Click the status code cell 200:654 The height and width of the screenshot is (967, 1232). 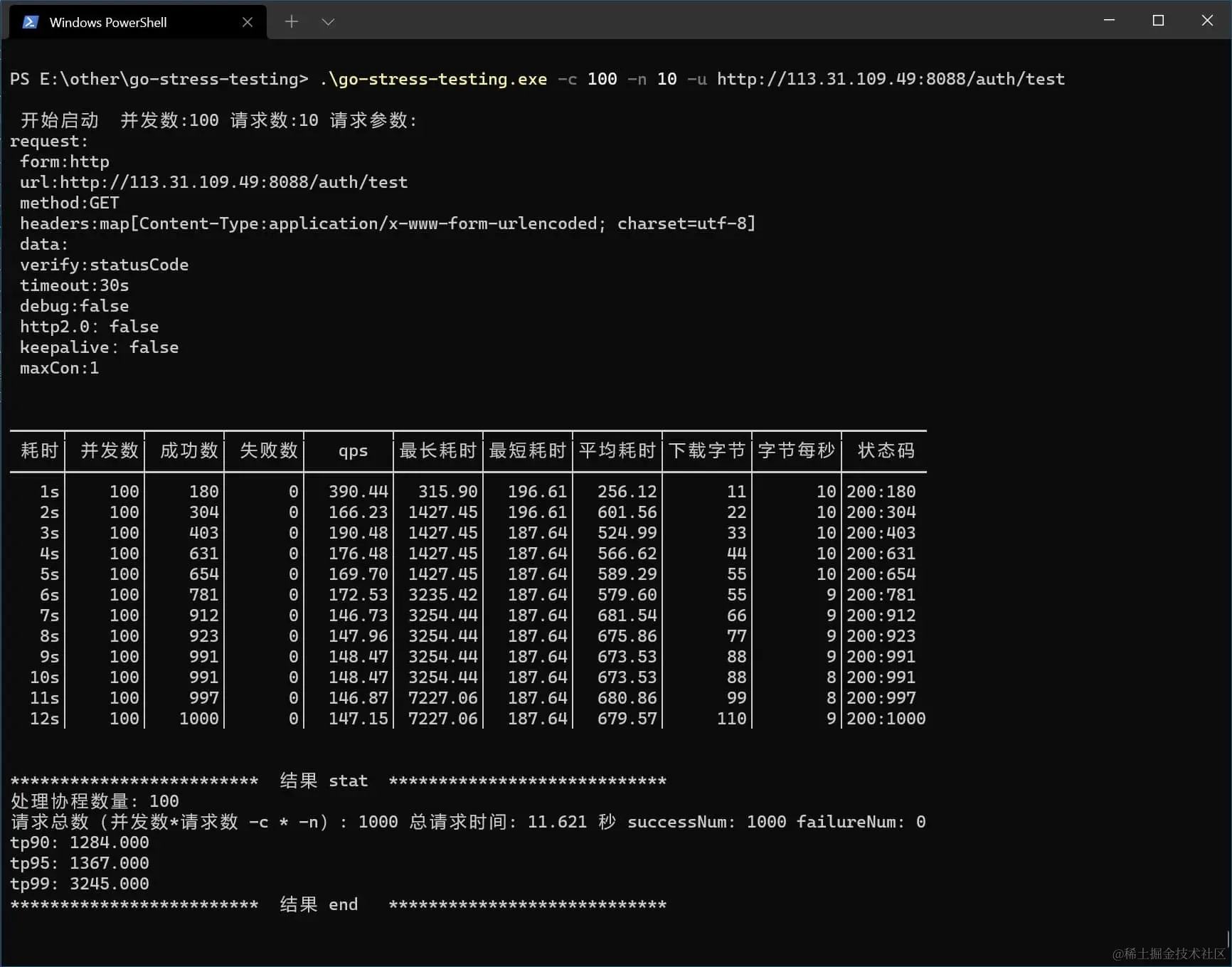coord(881,574)
